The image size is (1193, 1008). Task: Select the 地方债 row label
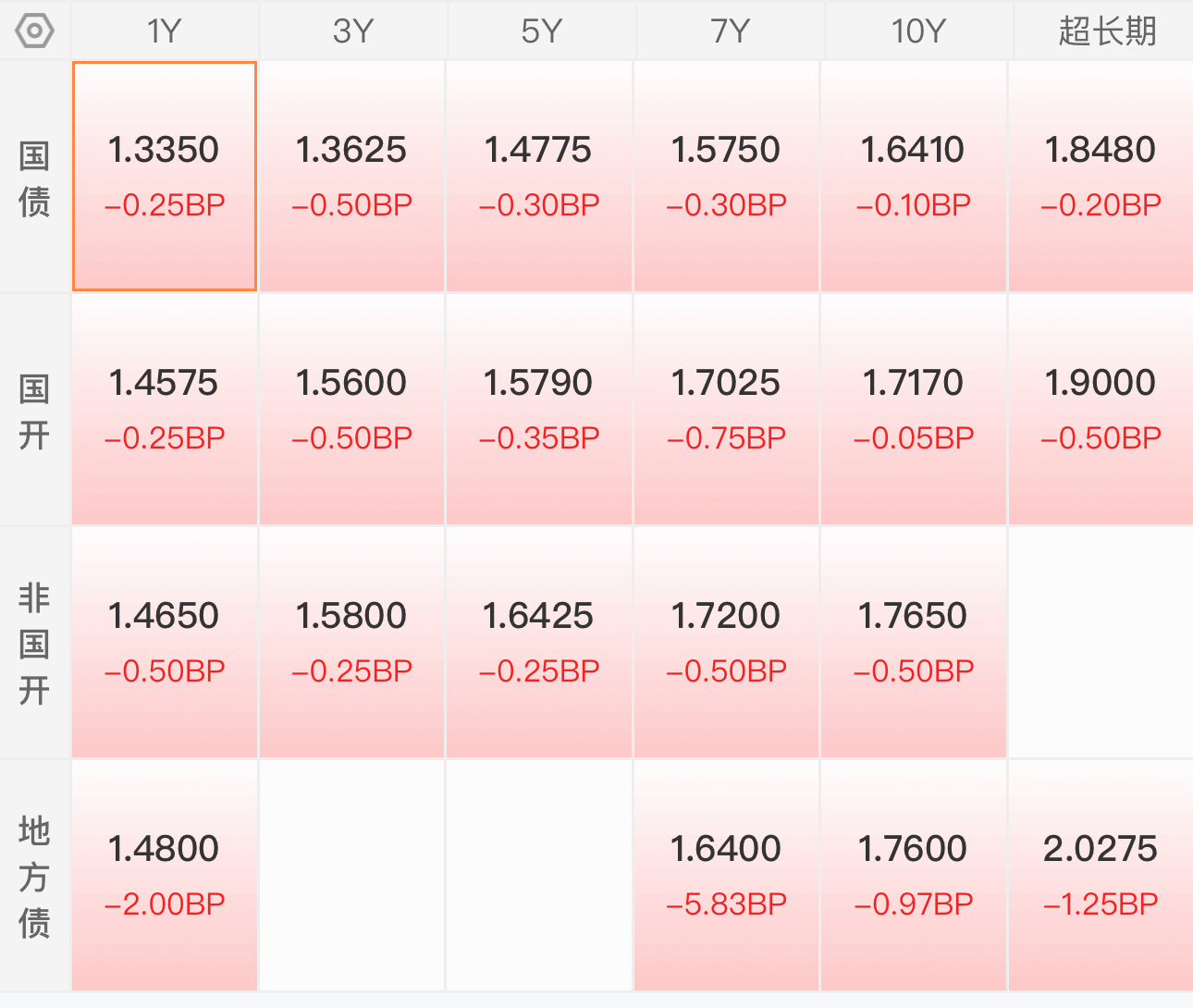[x=34, y=877]
